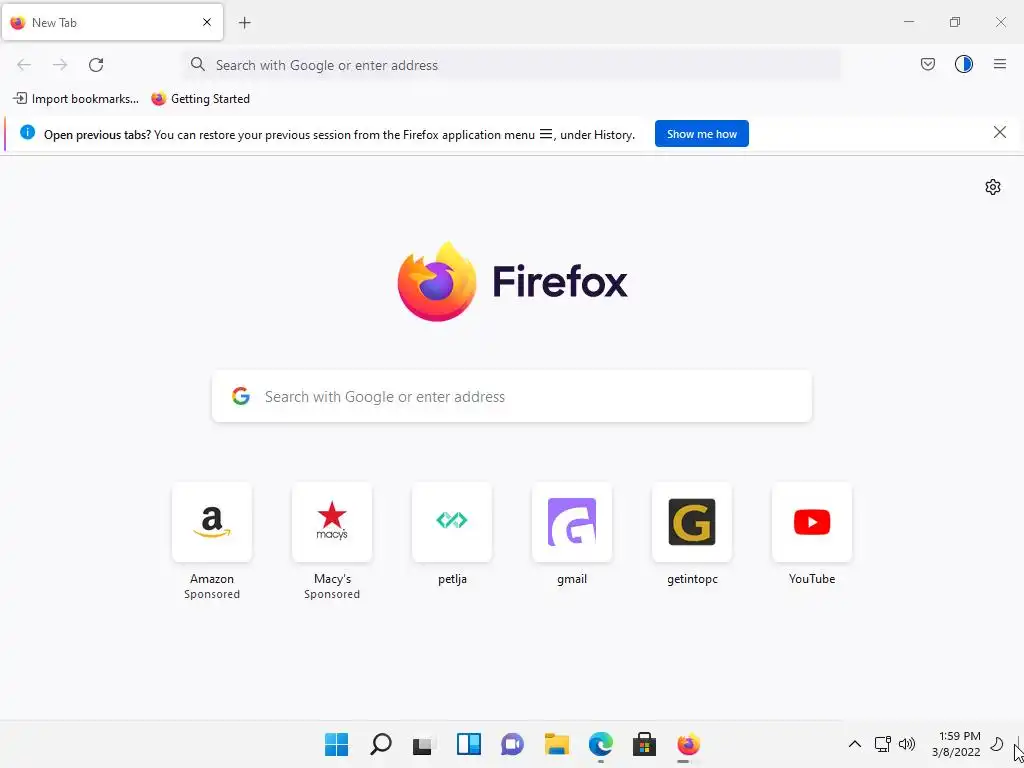1024x768 pixels.
Task: Restore down the Firefox window
Action: (x=955, y=22)
